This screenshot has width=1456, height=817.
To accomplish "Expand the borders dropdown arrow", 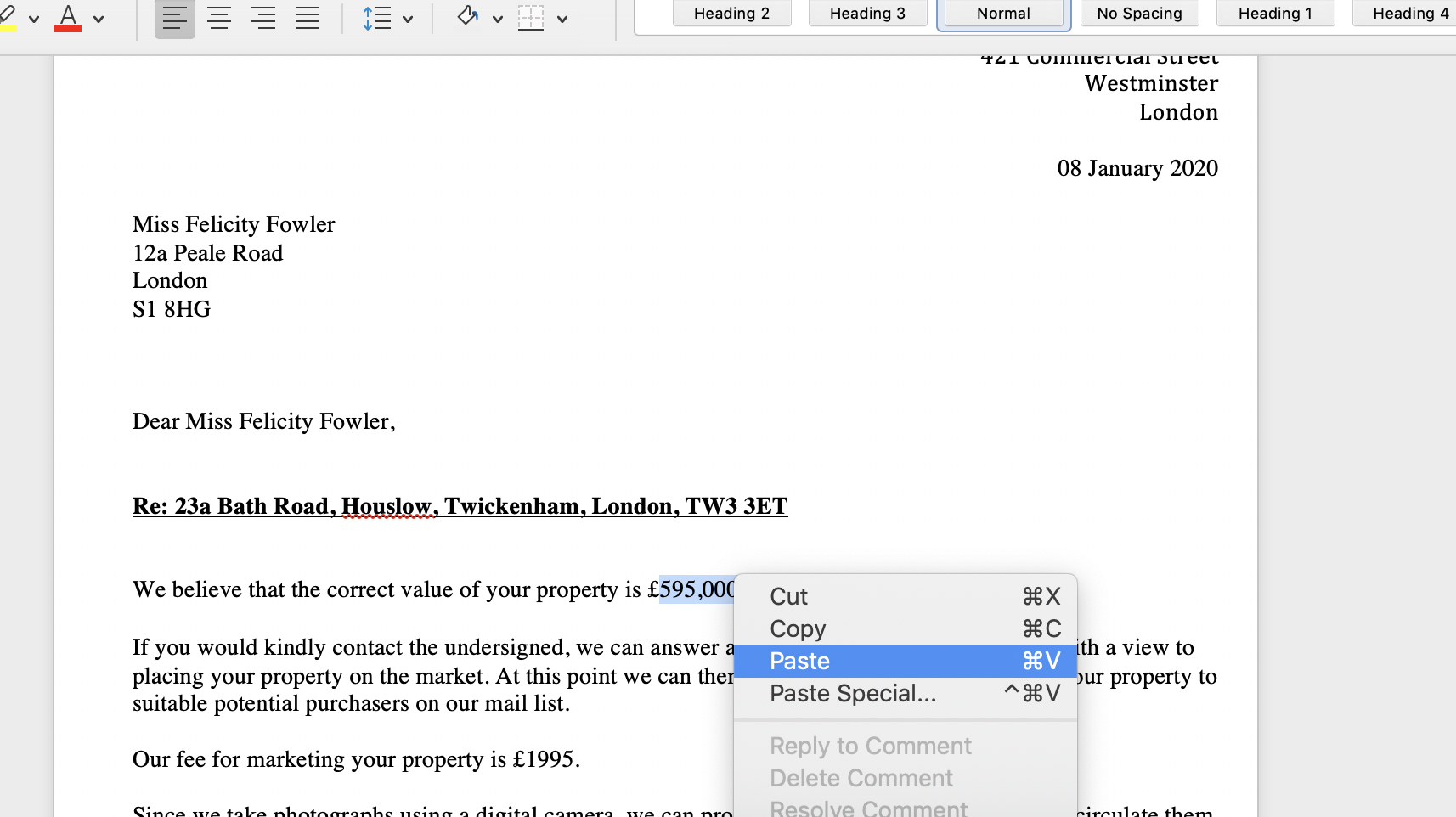I will [x=562, y=19].
